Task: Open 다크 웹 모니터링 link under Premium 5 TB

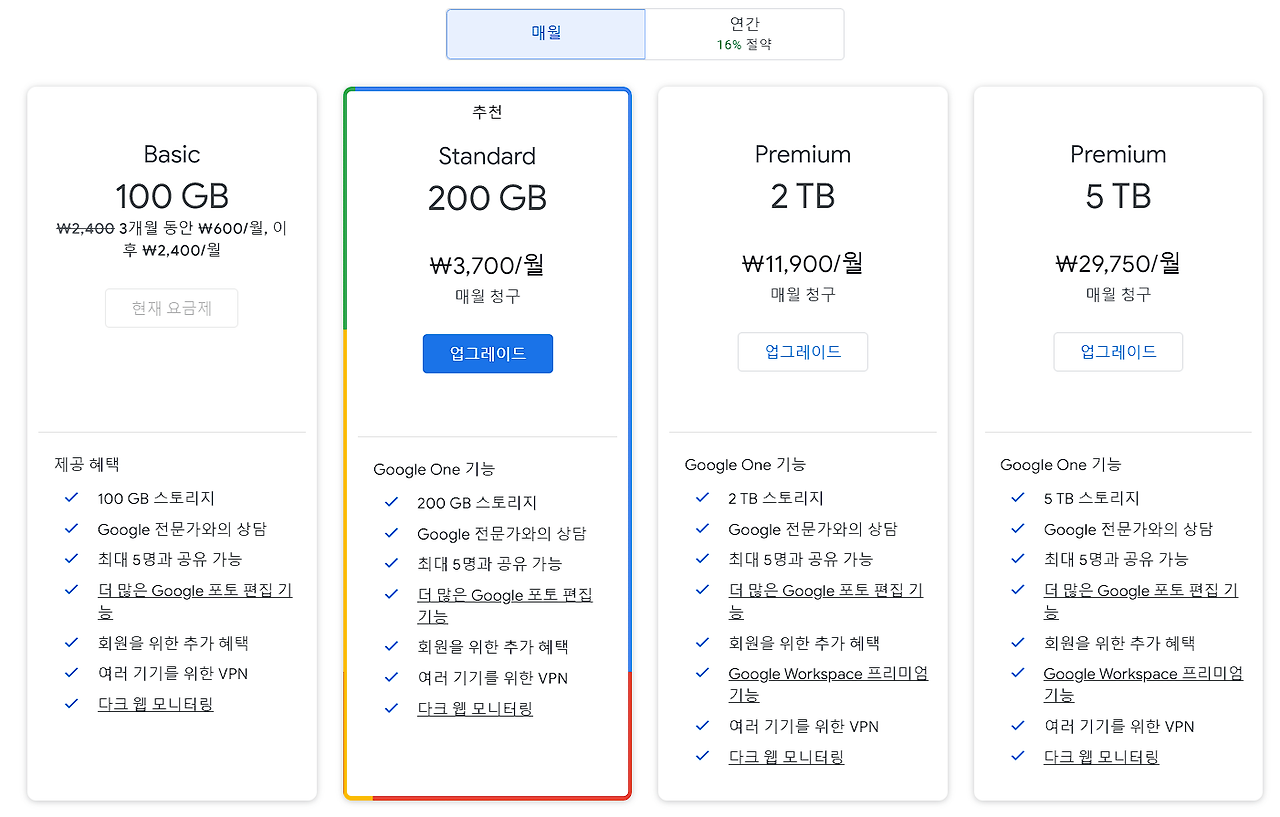Action: [1101, 756]
